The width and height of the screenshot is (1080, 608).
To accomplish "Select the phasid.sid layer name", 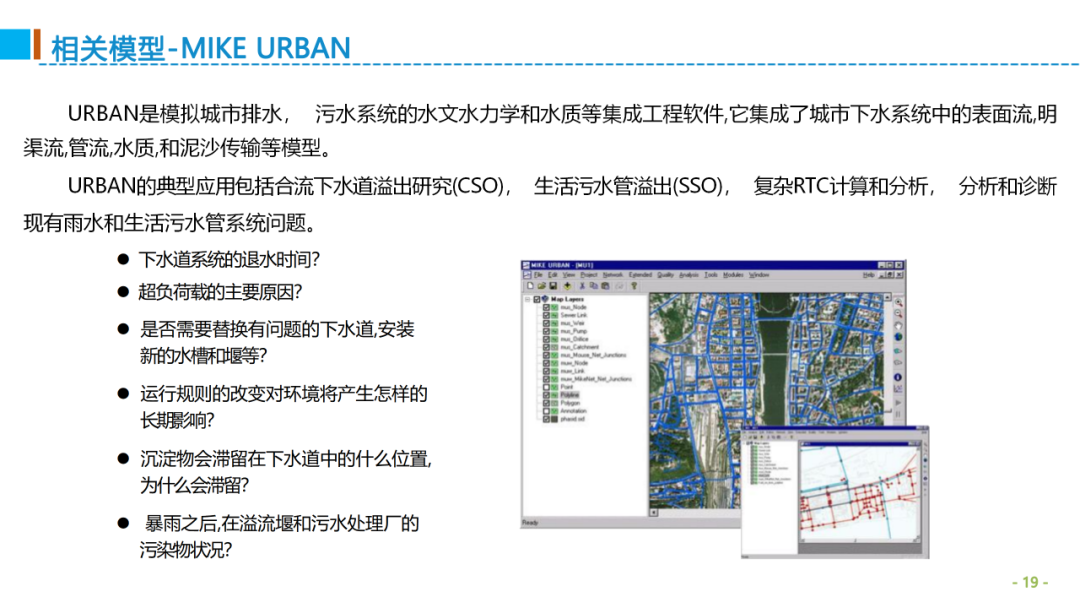I will [572, 419].
